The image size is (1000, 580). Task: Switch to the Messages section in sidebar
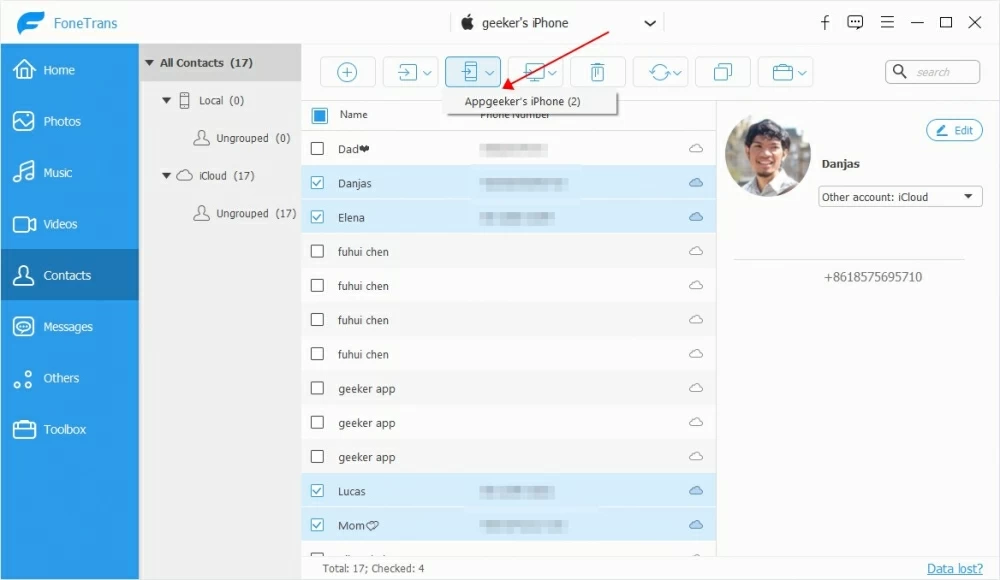(x=68, y=327)
